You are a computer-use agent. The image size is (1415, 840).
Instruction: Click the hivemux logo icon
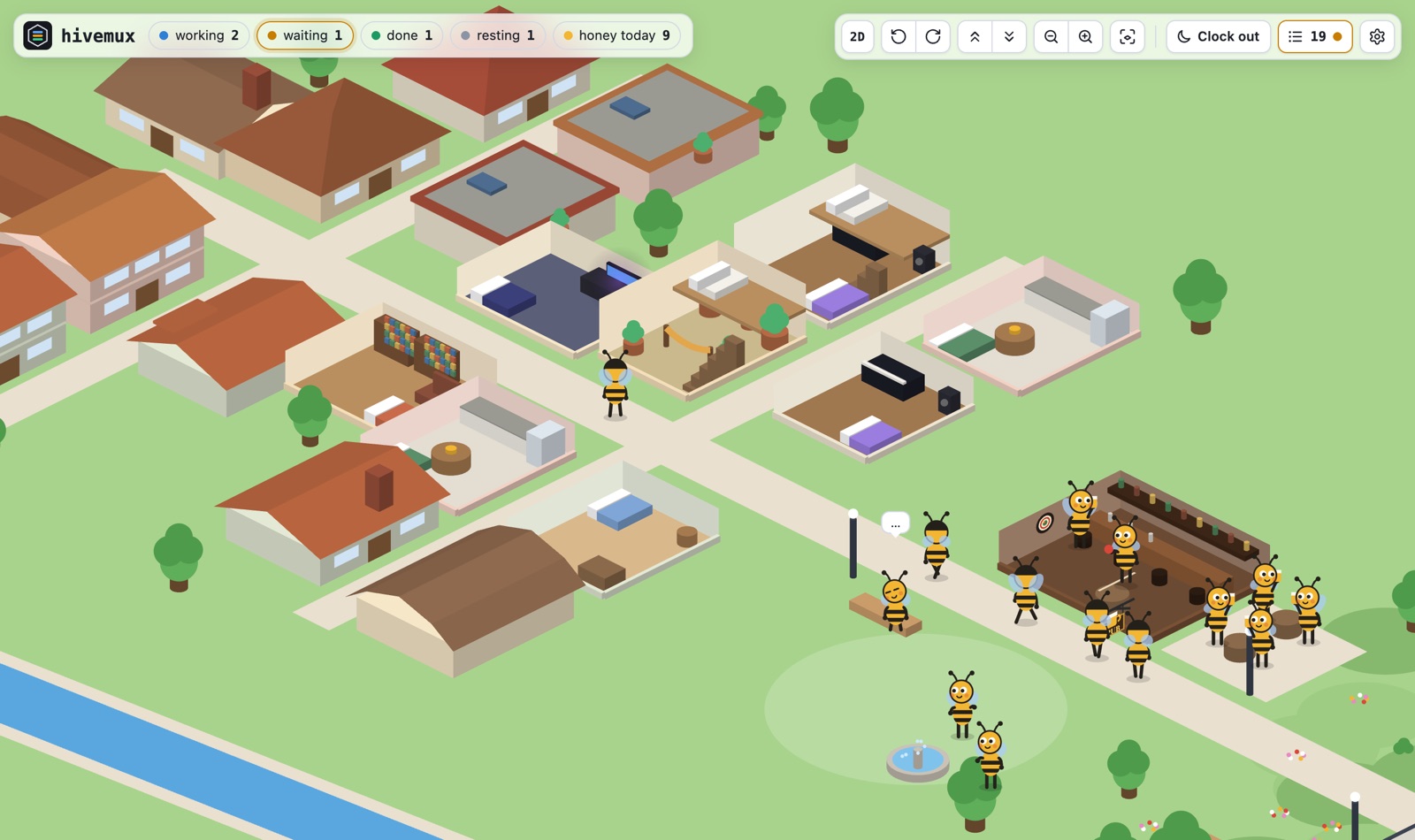pos(37,35)
